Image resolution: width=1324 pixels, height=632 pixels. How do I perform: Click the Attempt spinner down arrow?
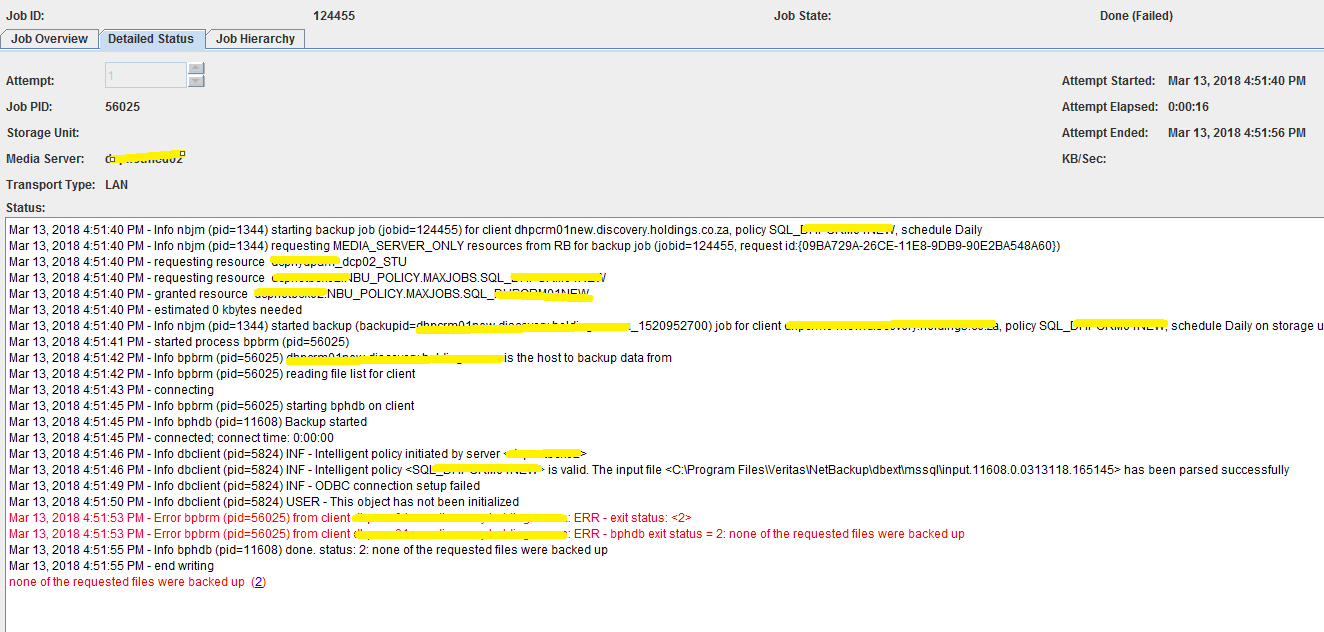(196, 82)
